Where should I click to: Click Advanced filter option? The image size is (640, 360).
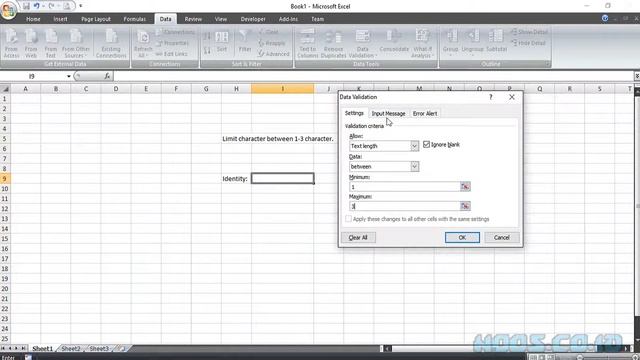pyautogui.click(x=274, y=54)
